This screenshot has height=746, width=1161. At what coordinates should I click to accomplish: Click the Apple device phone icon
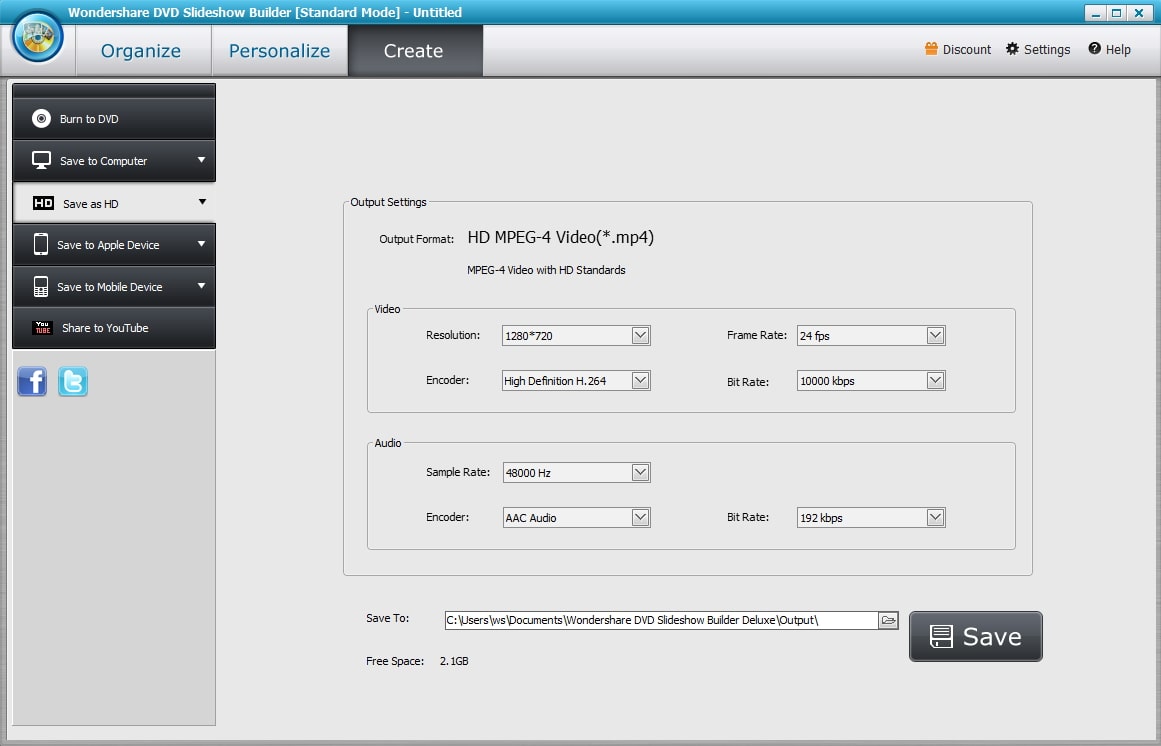(x=41, y=244)
